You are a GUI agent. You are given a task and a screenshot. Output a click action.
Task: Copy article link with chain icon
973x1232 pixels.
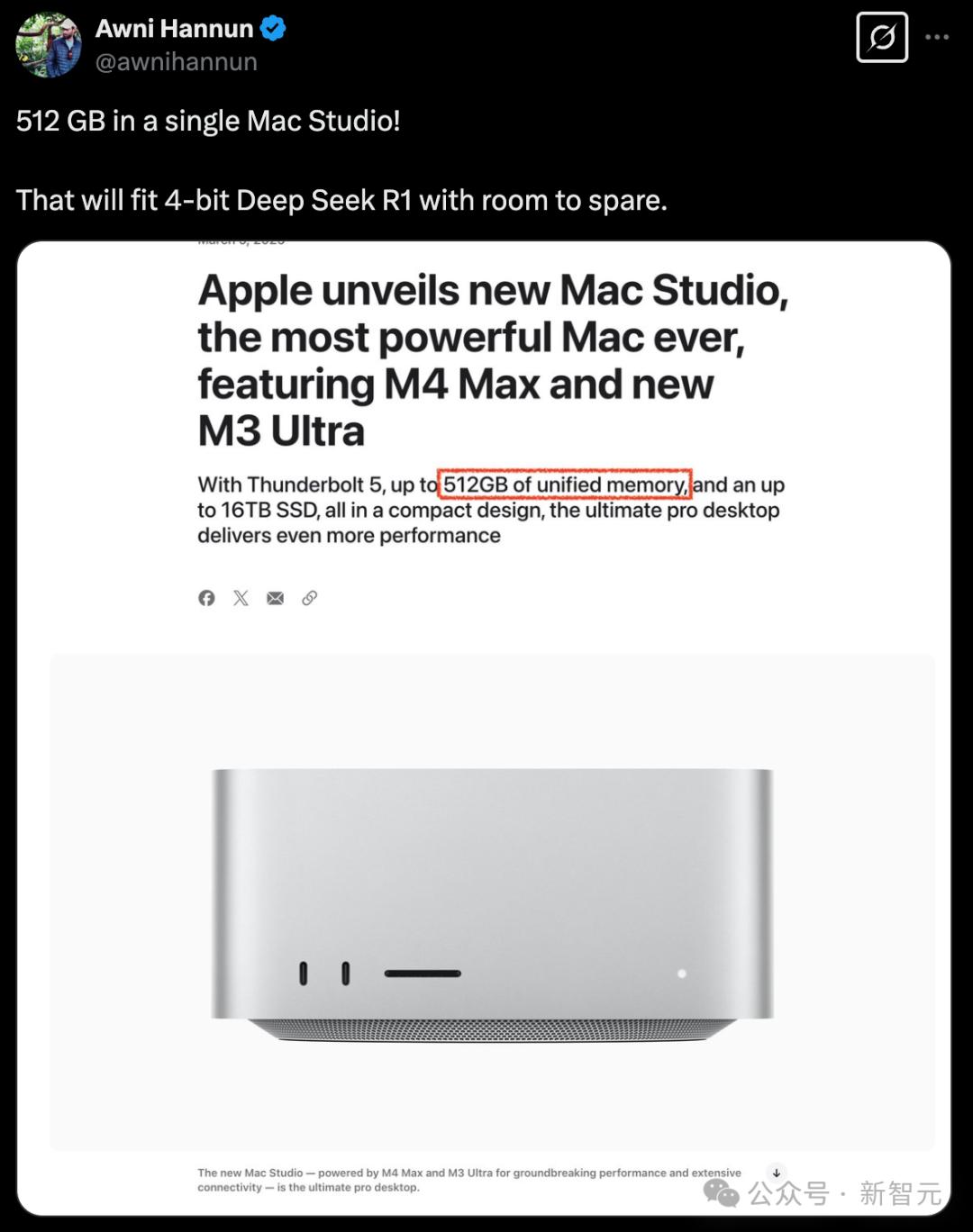pos(309,598)
